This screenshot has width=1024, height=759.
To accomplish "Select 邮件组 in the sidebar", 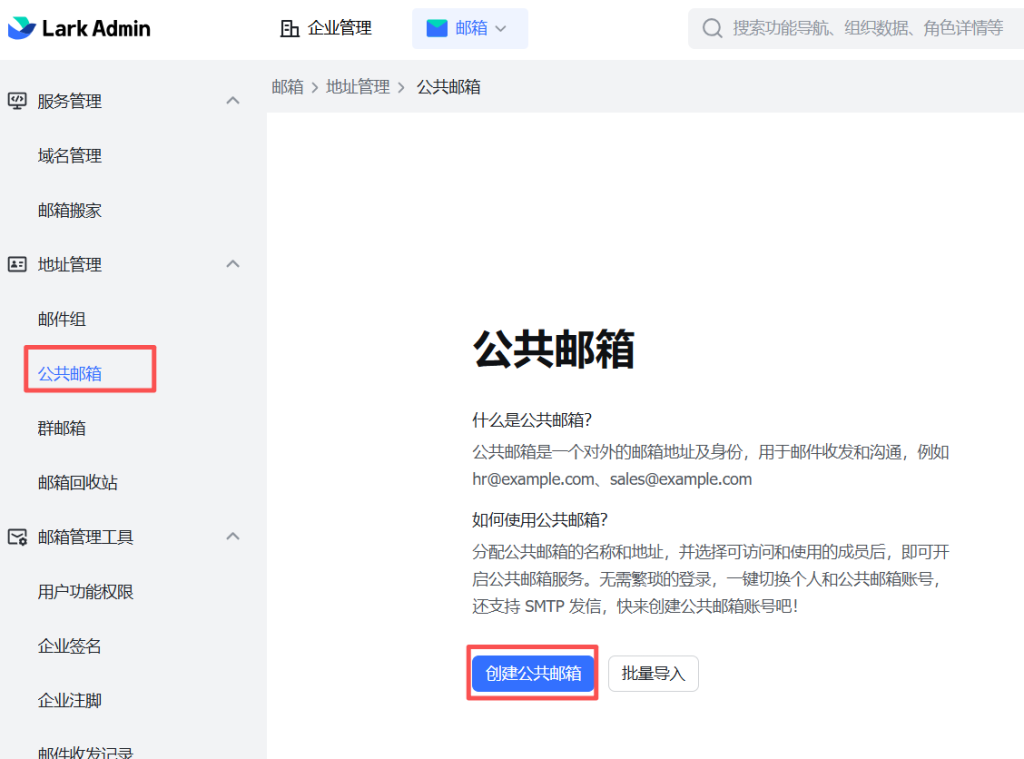I will pyautogui.click(x=62, y=318).
